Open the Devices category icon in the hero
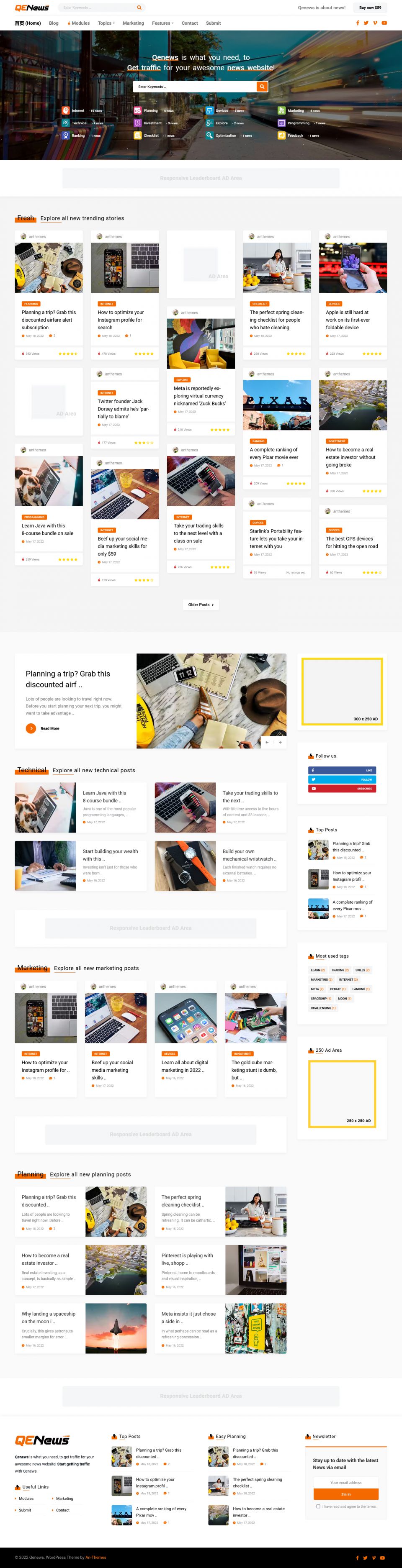 click(x=209, y=111)
